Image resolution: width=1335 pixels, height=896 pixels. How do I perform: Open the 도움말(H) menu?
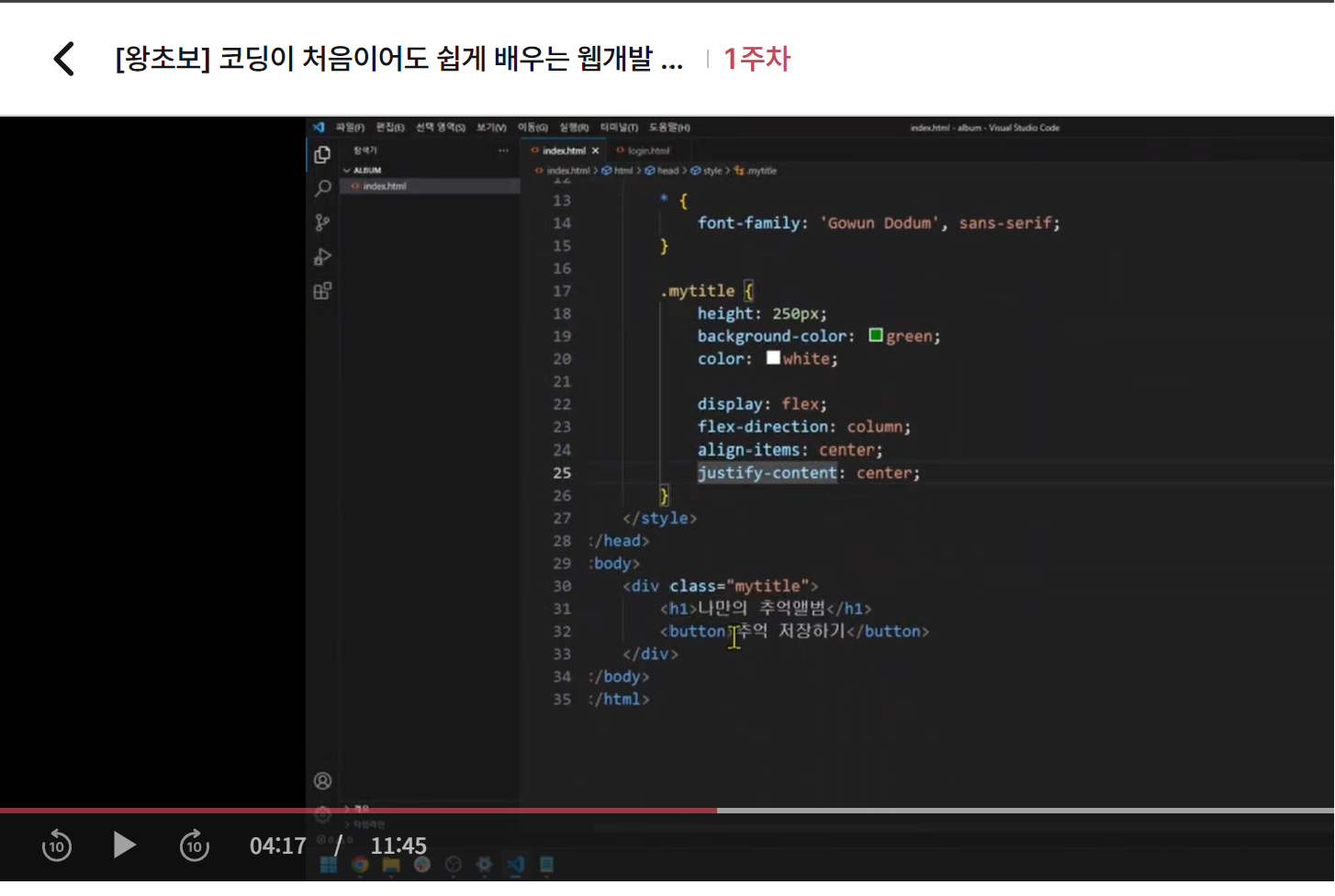coord(669,128)
